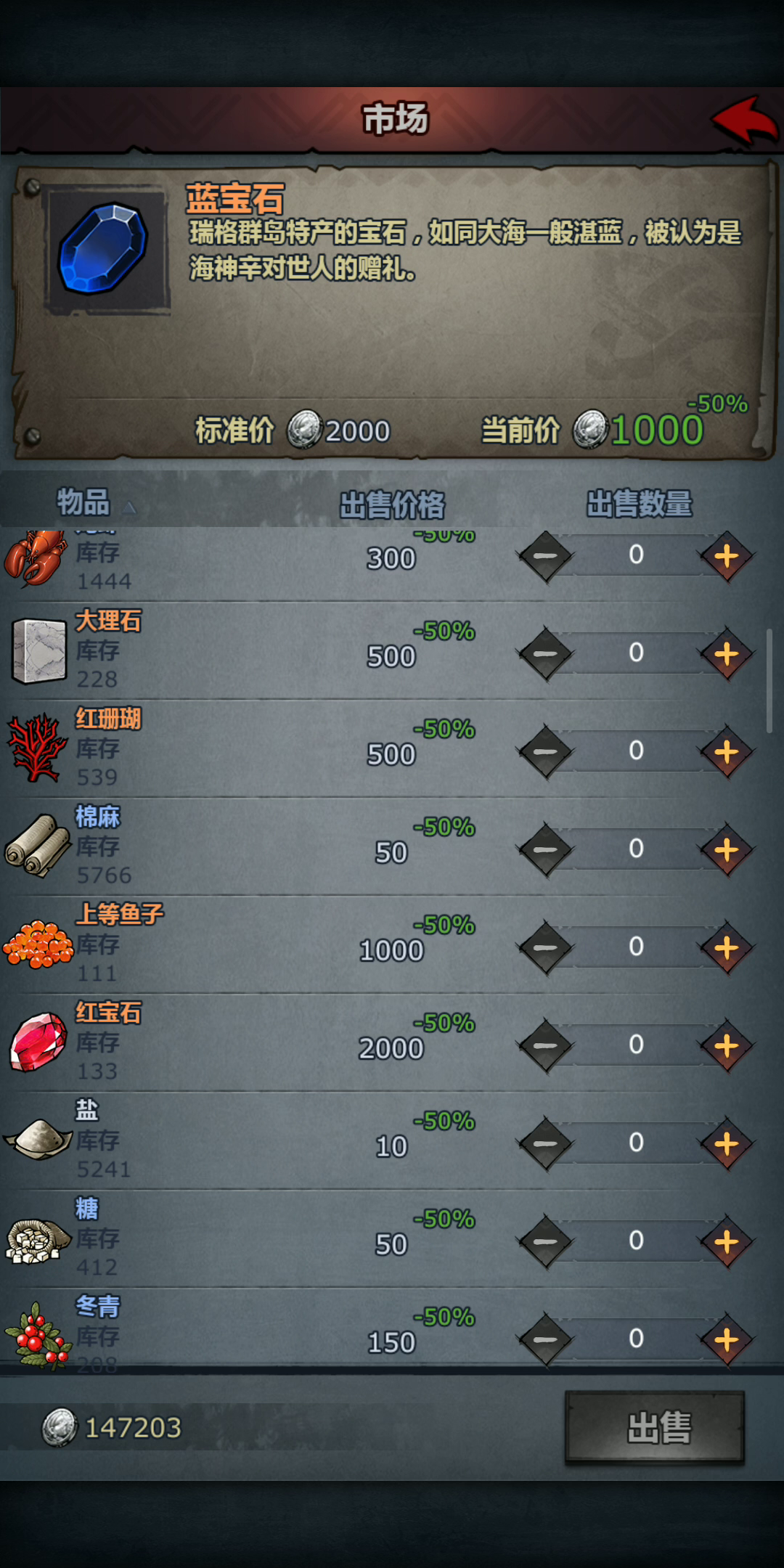Select the 棉麻 linen rolls icon
This screenshot has height=1568, width=784.
(x=38, y=846)
